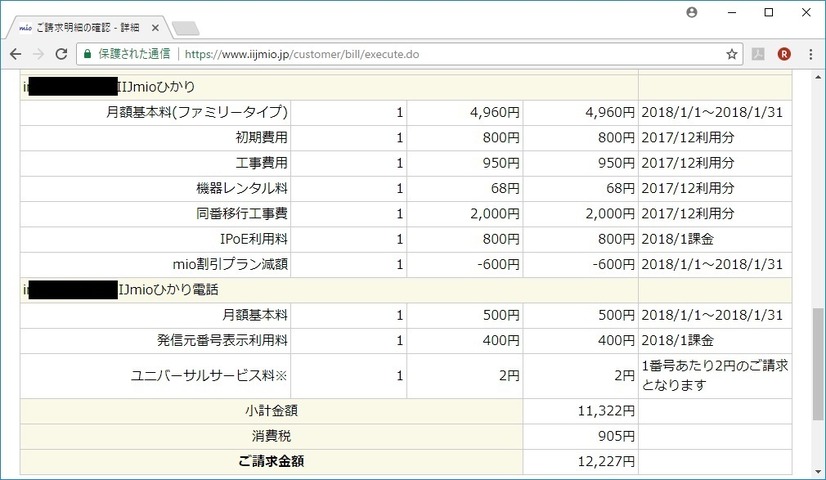Click the 工事費用 row label
Image resolution: width=826 pixels, height=480 pixels.
tap(261, 163)
